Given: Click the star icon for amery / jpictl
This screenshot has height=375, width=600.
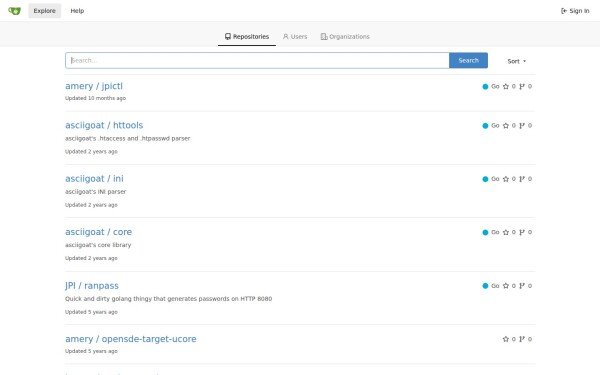Looking at the screenshot, I should (505, 86).
